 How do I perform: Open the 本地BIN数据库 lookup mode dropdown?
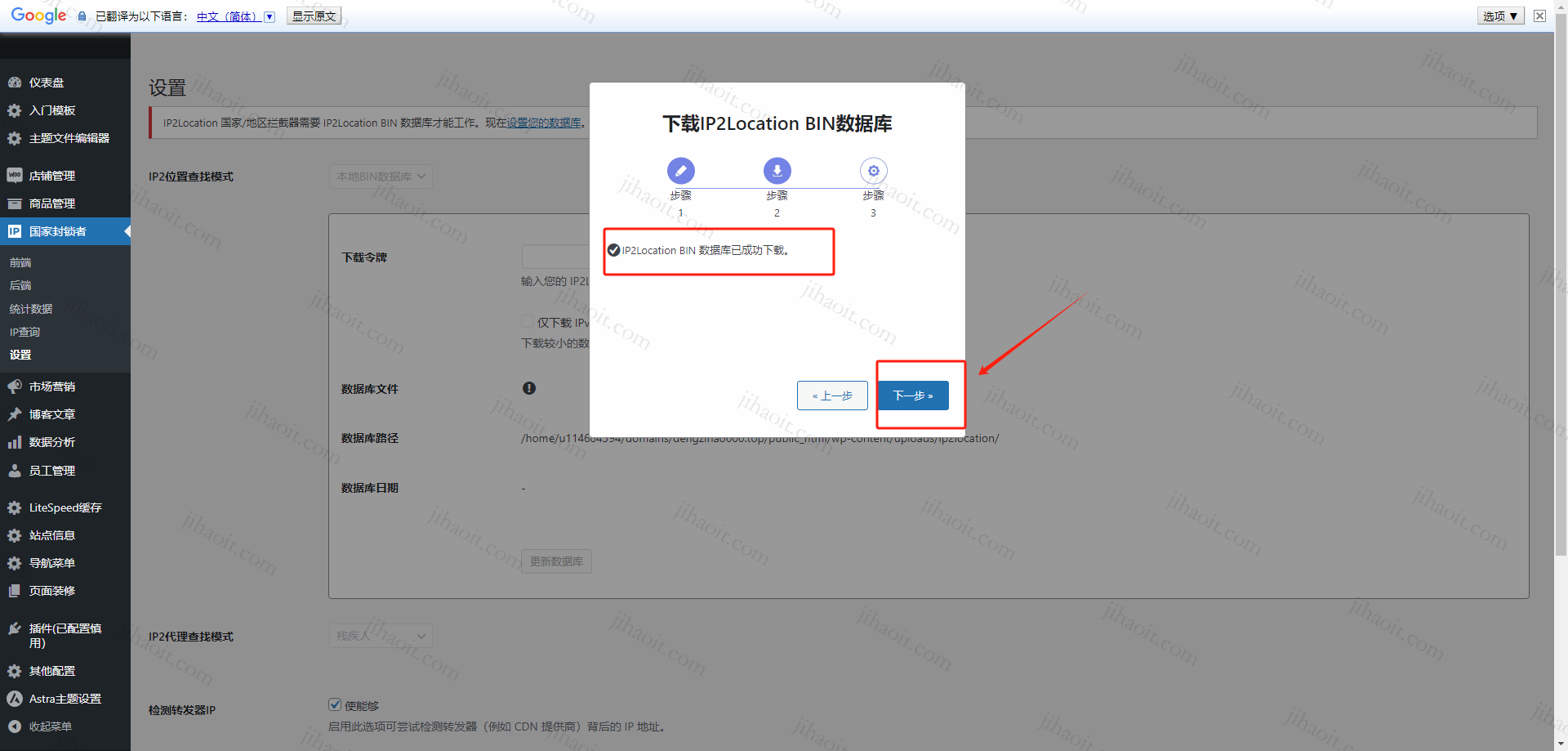pos(381,177)
